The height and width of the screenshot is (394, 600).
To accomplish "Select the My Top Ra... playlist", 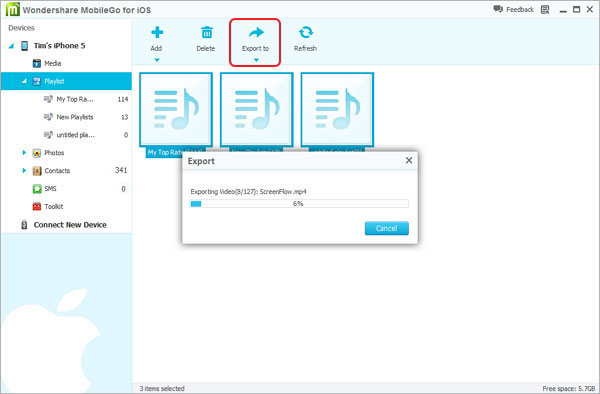I will [75, 99].
